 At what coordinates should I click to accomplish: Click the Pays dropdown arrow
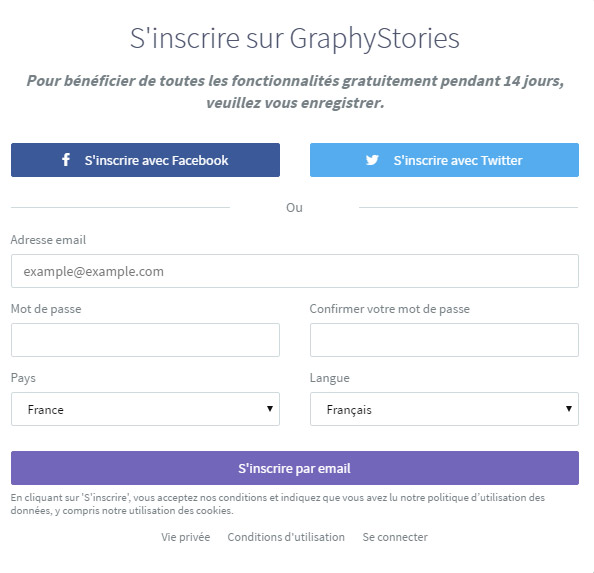coord(270,409)
